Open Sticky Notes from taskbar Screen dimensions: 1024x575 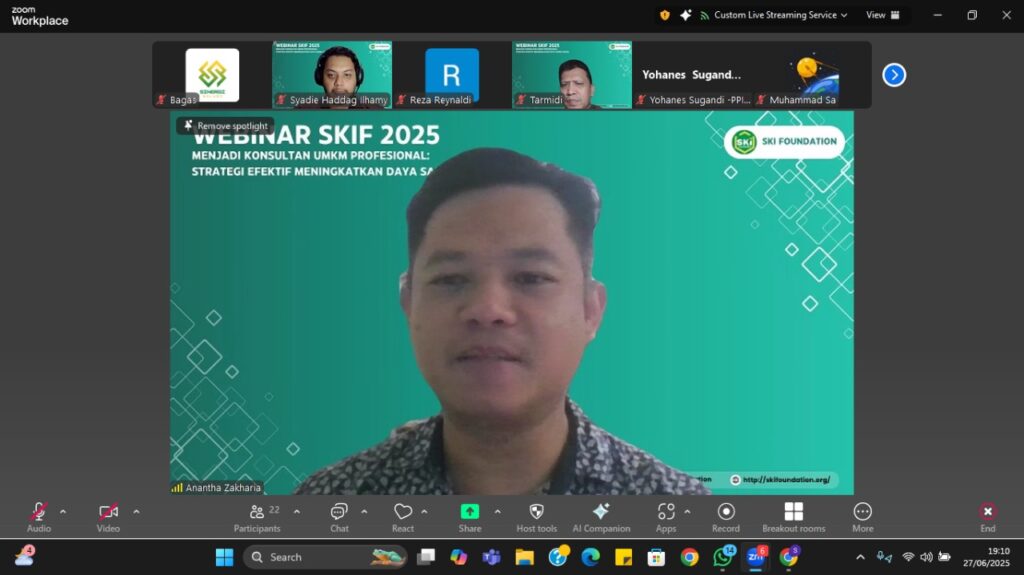click(x=624, y=557)
